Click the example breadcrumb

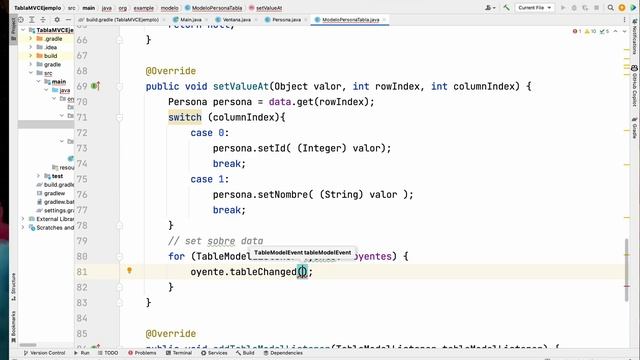tap(144, 8)
